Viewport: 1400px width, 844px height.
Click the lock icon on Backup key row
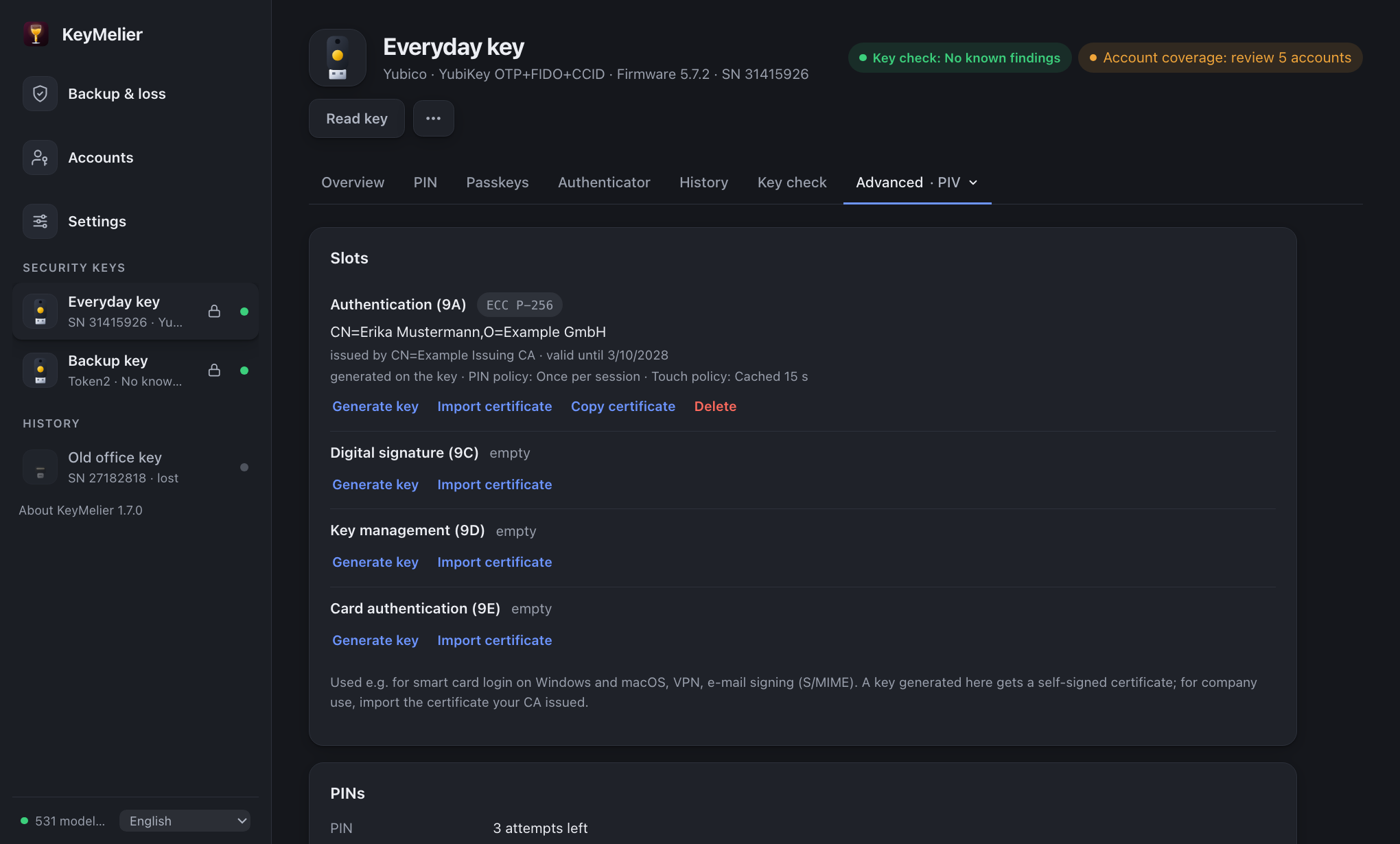click(214, 371)
